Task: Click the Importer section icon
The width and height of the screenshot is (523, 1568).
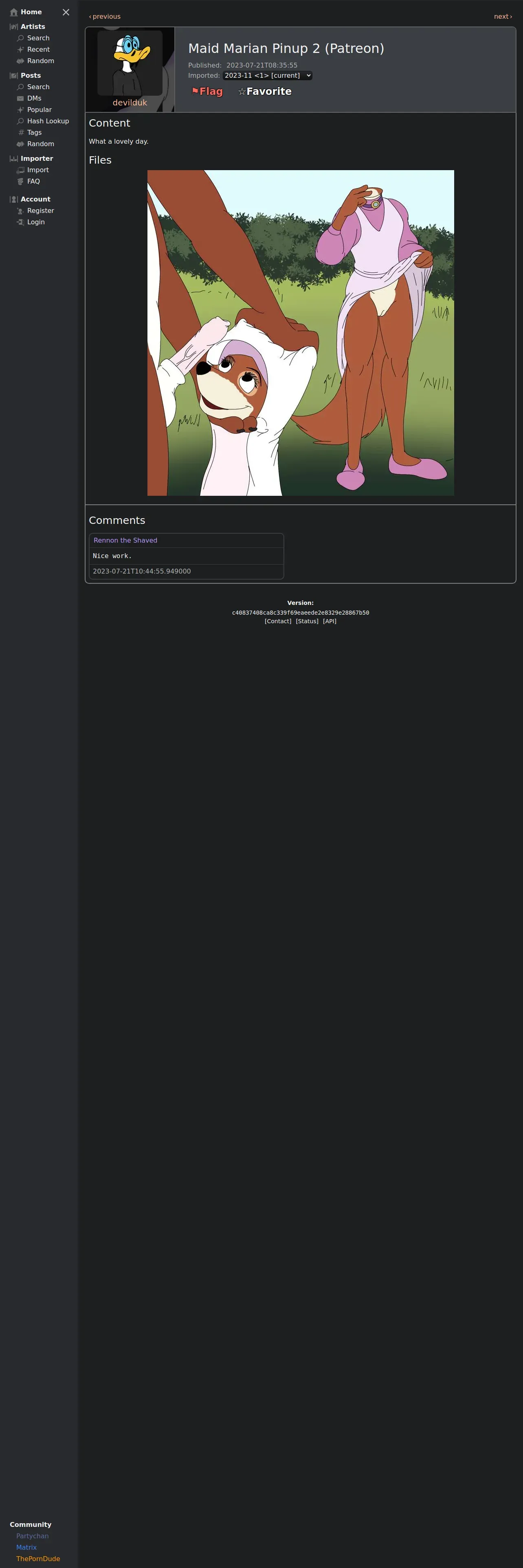Action: coord(14,159)
